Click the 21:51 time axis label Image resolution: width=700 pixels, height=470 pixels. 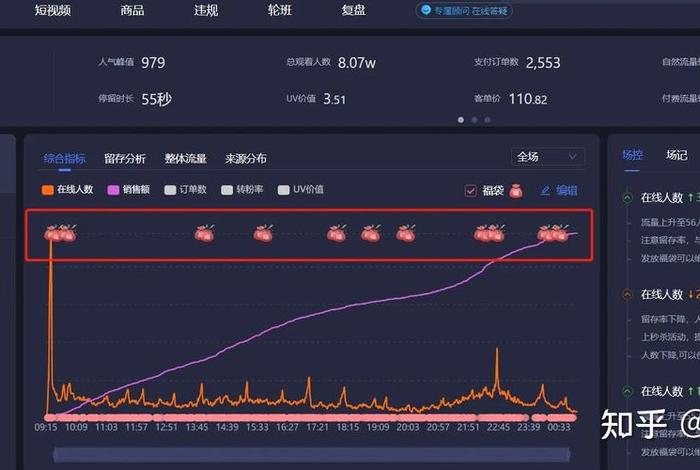tap(468, 427)
